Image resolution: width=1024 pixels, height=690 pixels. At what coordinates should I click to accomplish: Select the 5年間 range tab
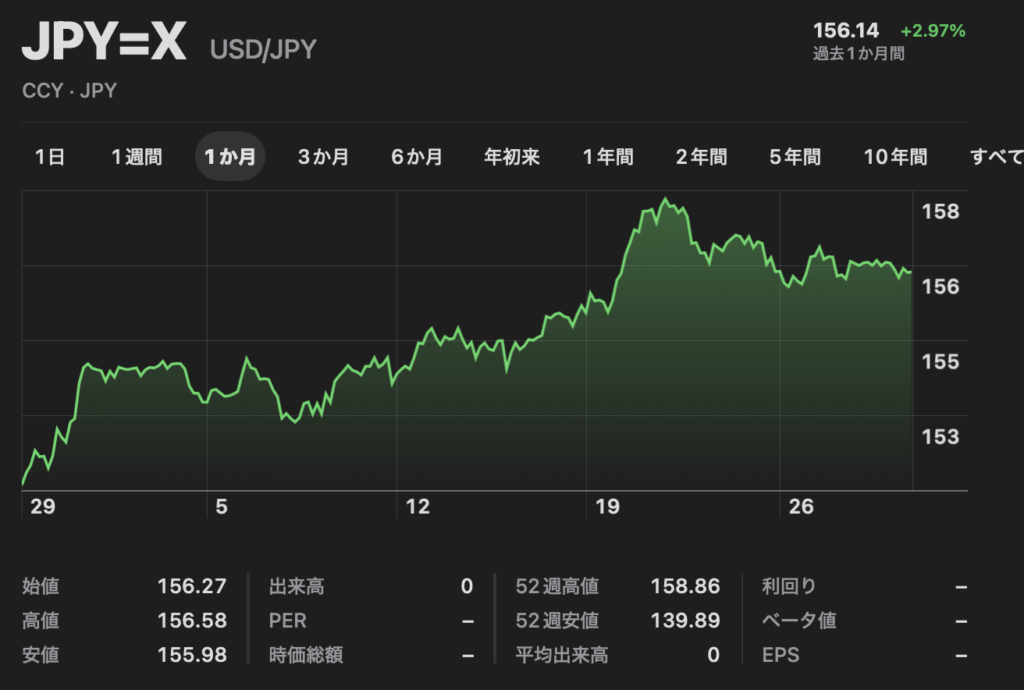point(795,157)
